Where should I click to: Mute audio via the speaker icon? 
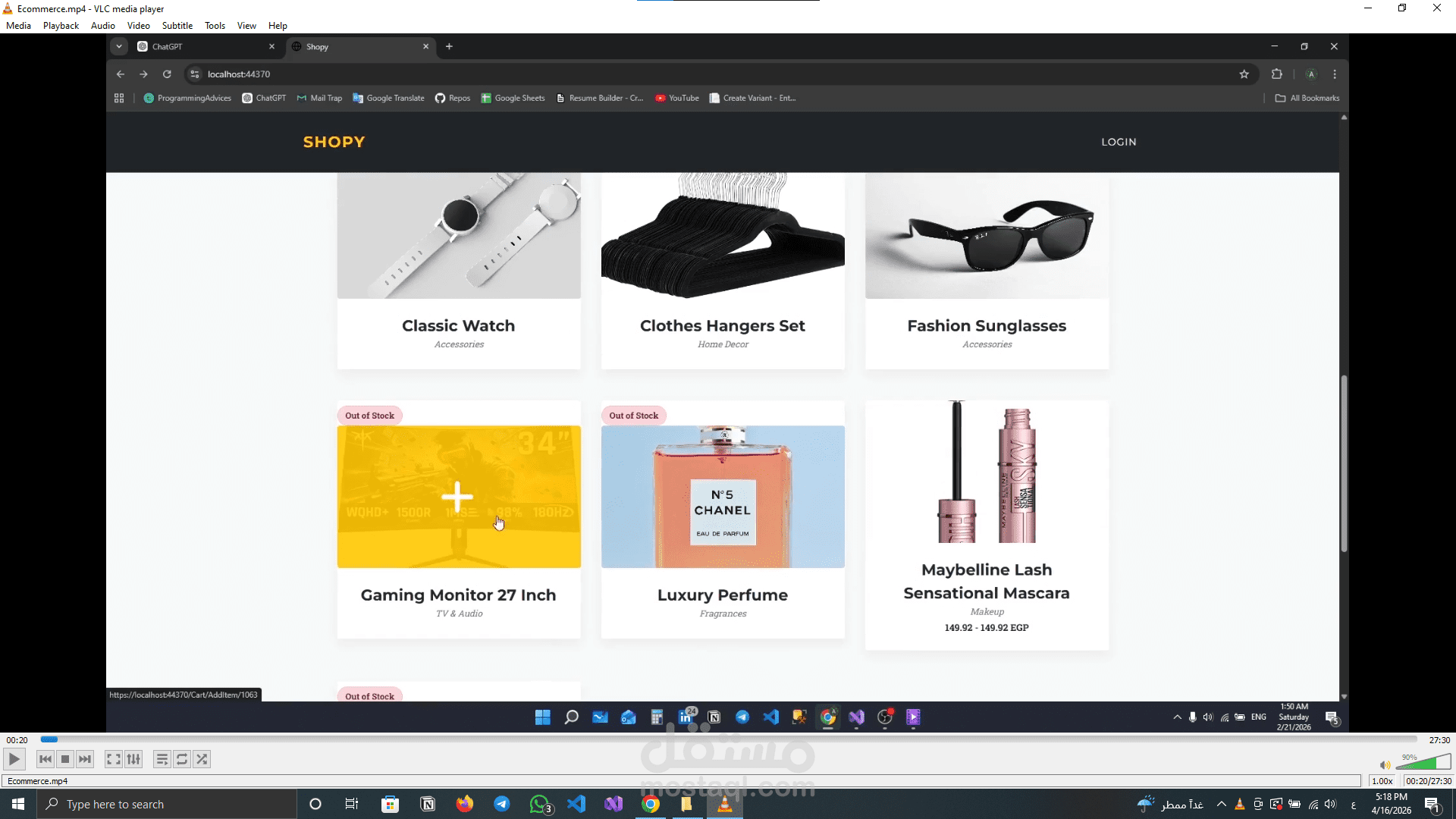click(x=1385, y=765)
